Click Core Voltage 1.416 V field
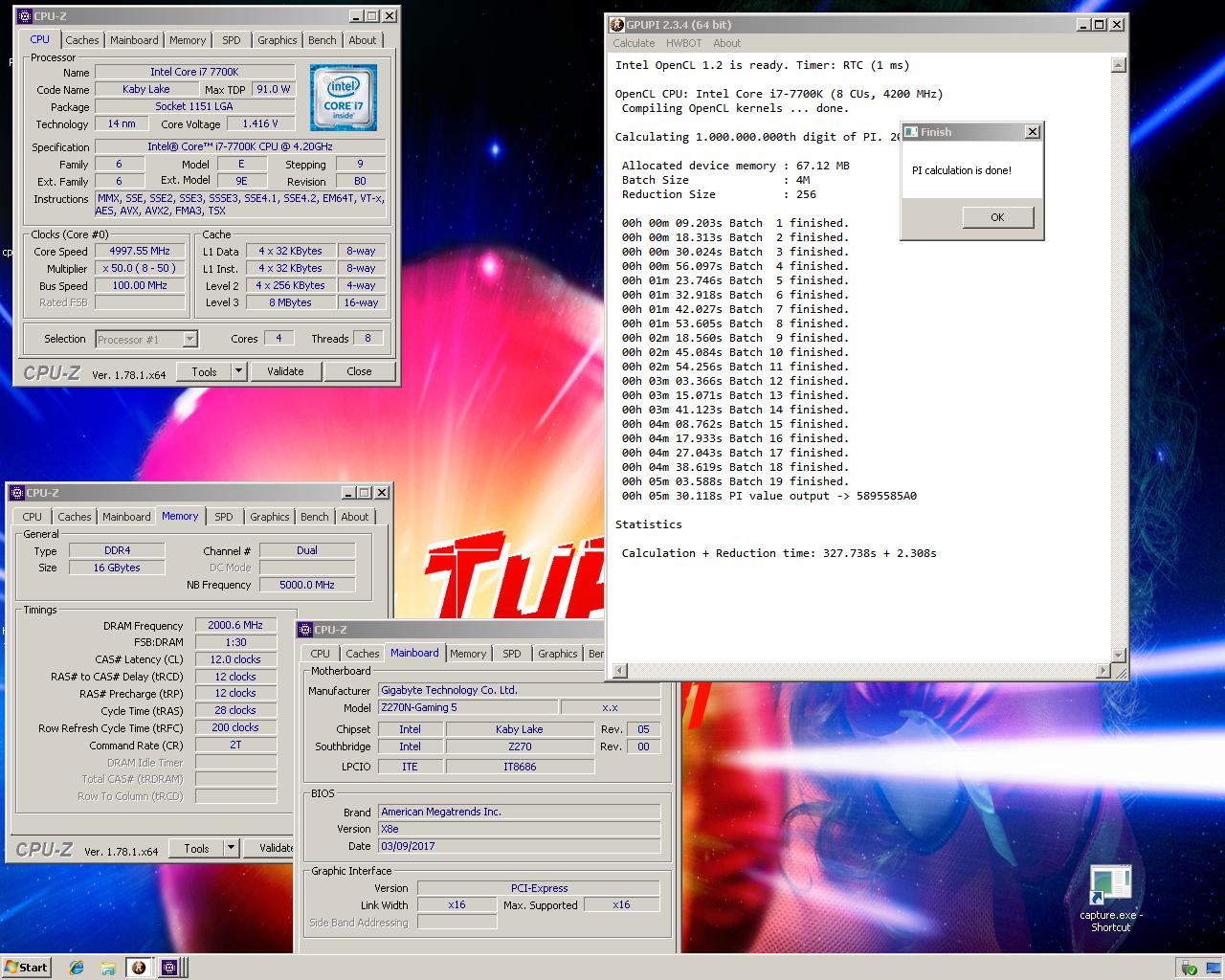 pyautogui.click(x=260, y=123)
